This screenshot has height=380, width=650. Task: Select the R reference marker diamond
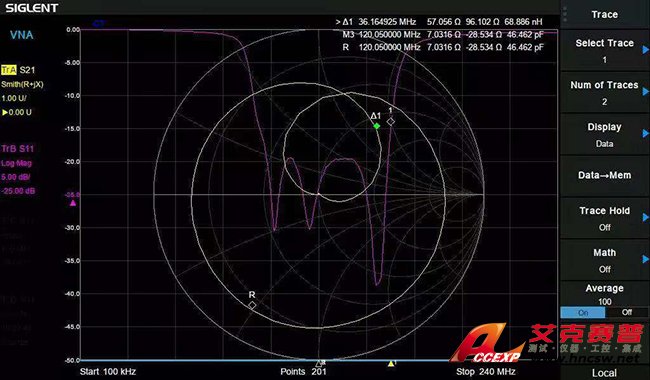tap(252, 305)
